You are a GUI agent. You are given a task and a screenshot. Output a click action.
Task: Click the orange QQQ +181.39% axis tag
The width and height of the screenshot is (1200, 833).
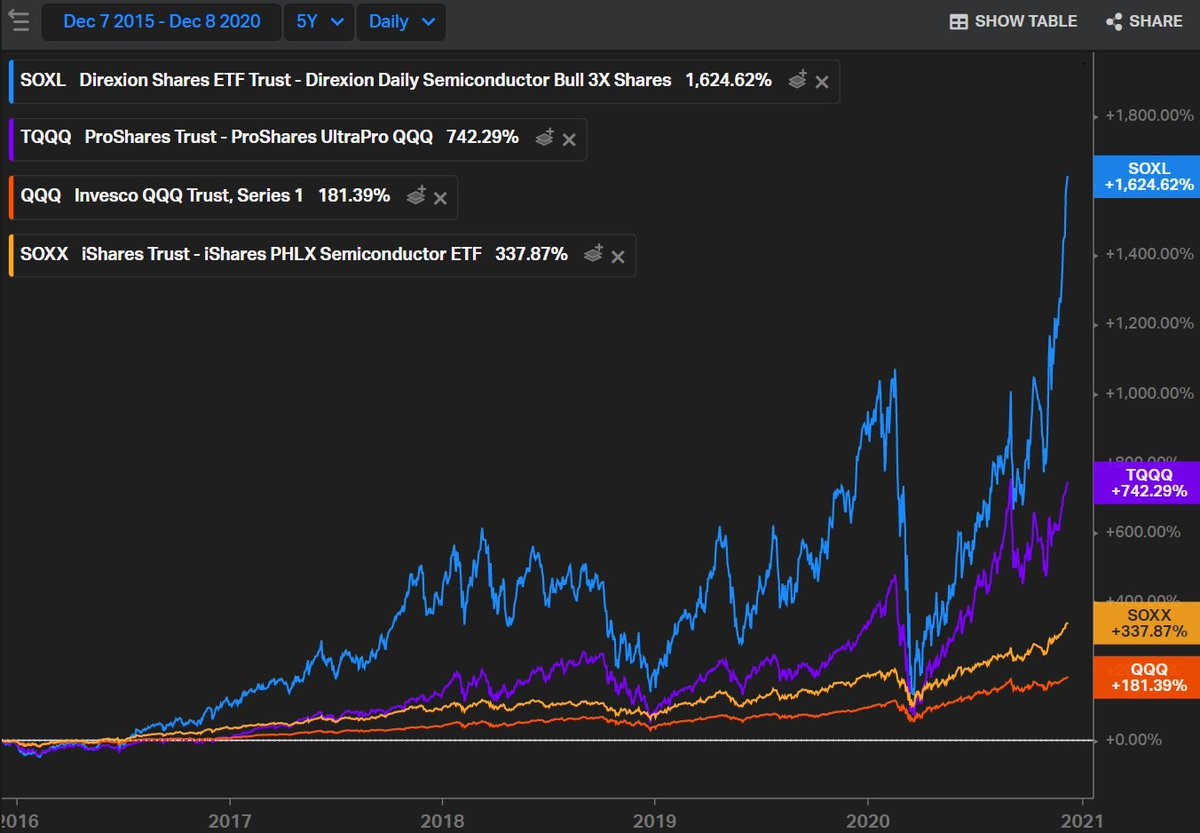pyautogui.click(x=1148, y=677)
